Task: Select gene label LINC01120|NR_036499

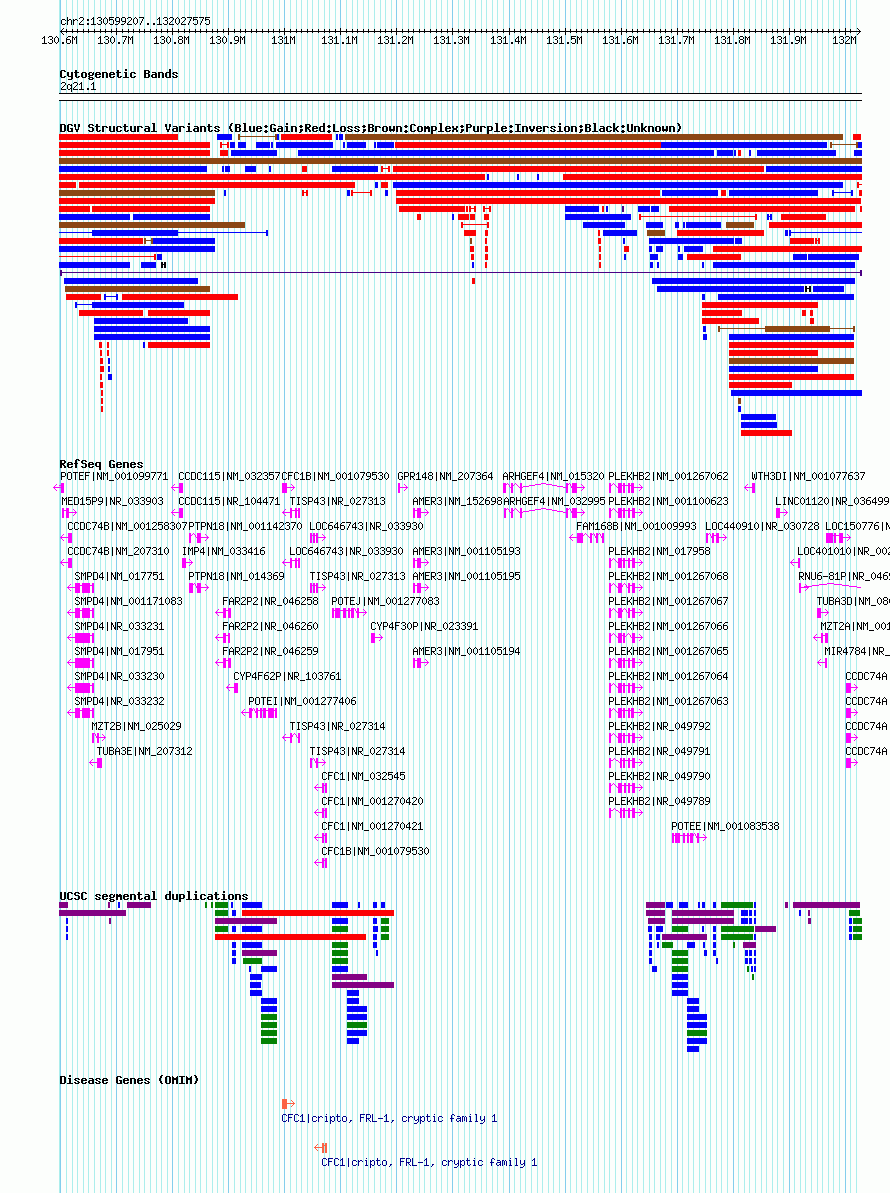Action: click(x=832, y=501)
